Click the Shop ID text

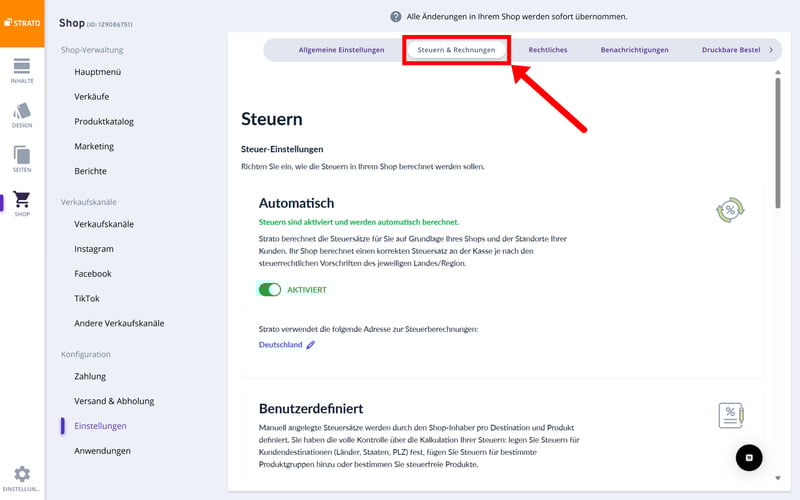[x=109, y=24]
